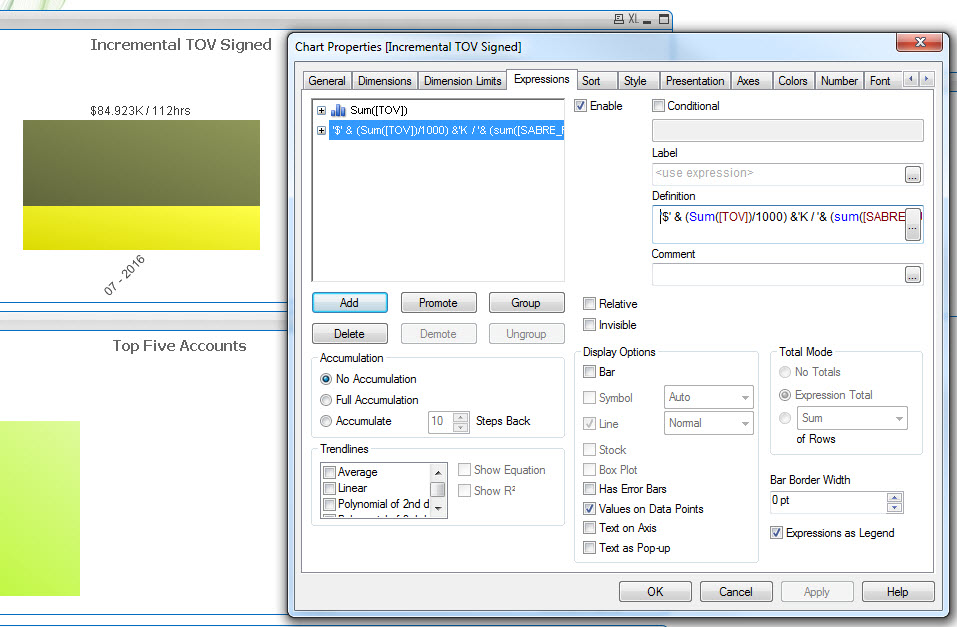Expand the '$' & (Sum([TOV])/1000) expression node
957x627 pixels.
[x=321, y=130]
